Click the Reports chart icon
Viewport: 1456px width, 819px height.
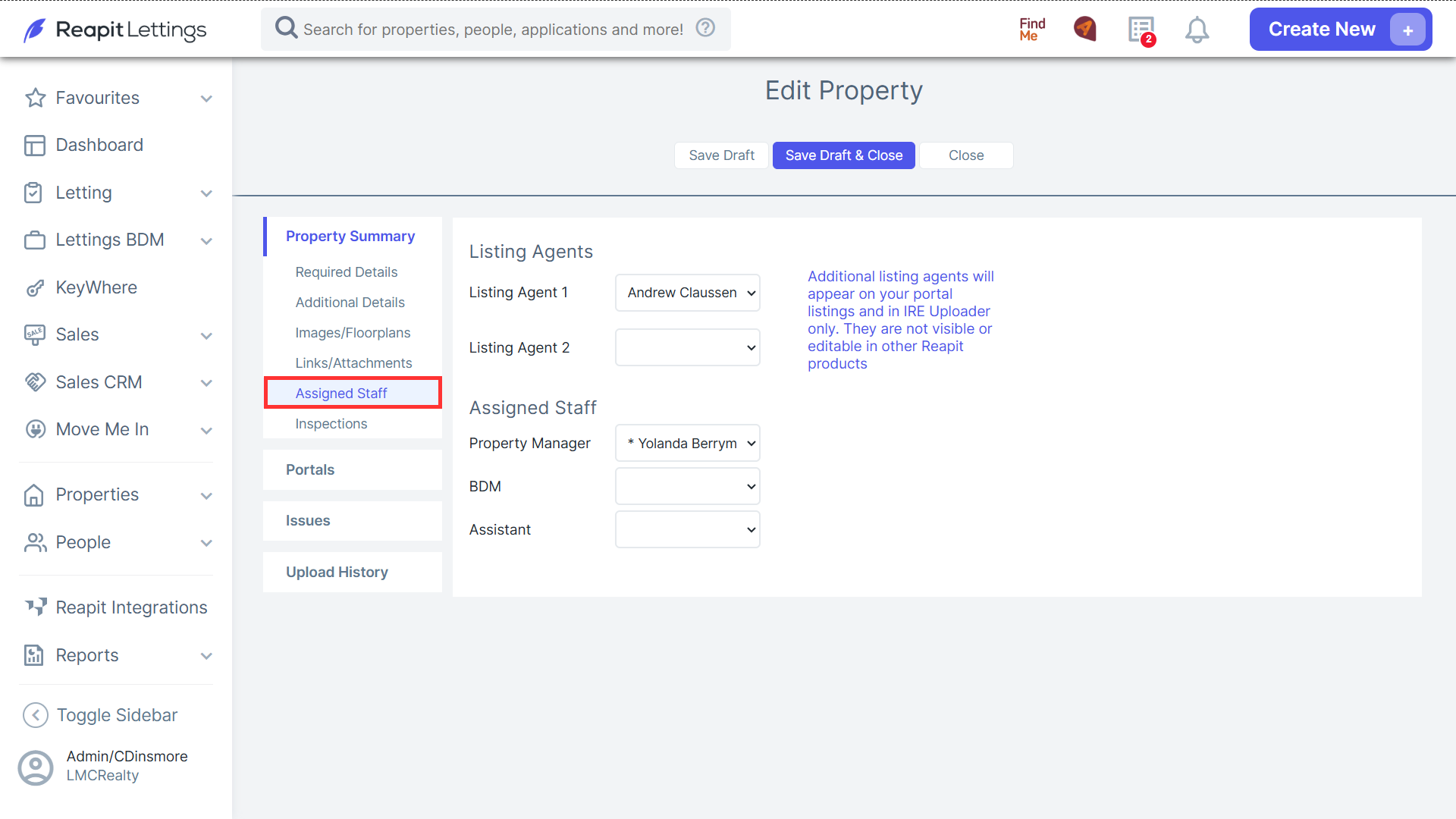point(34,655)
